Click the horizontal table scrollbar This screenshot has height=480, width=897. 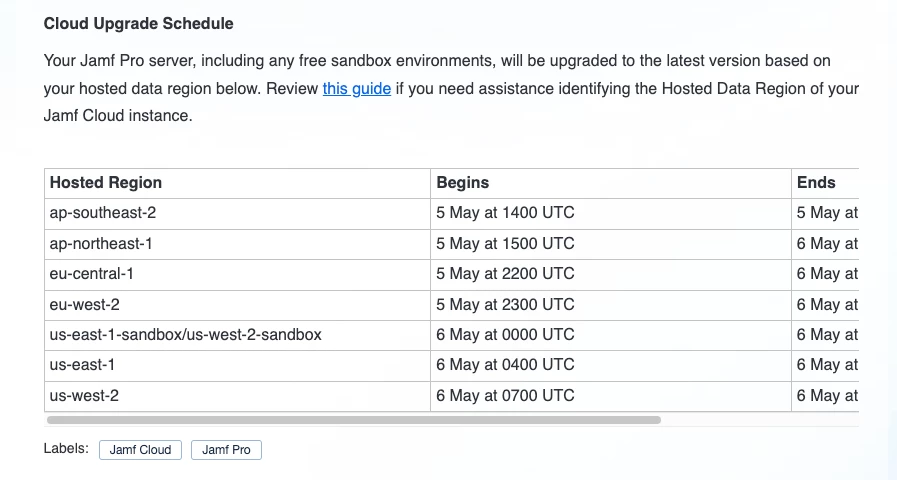(354, 420)
